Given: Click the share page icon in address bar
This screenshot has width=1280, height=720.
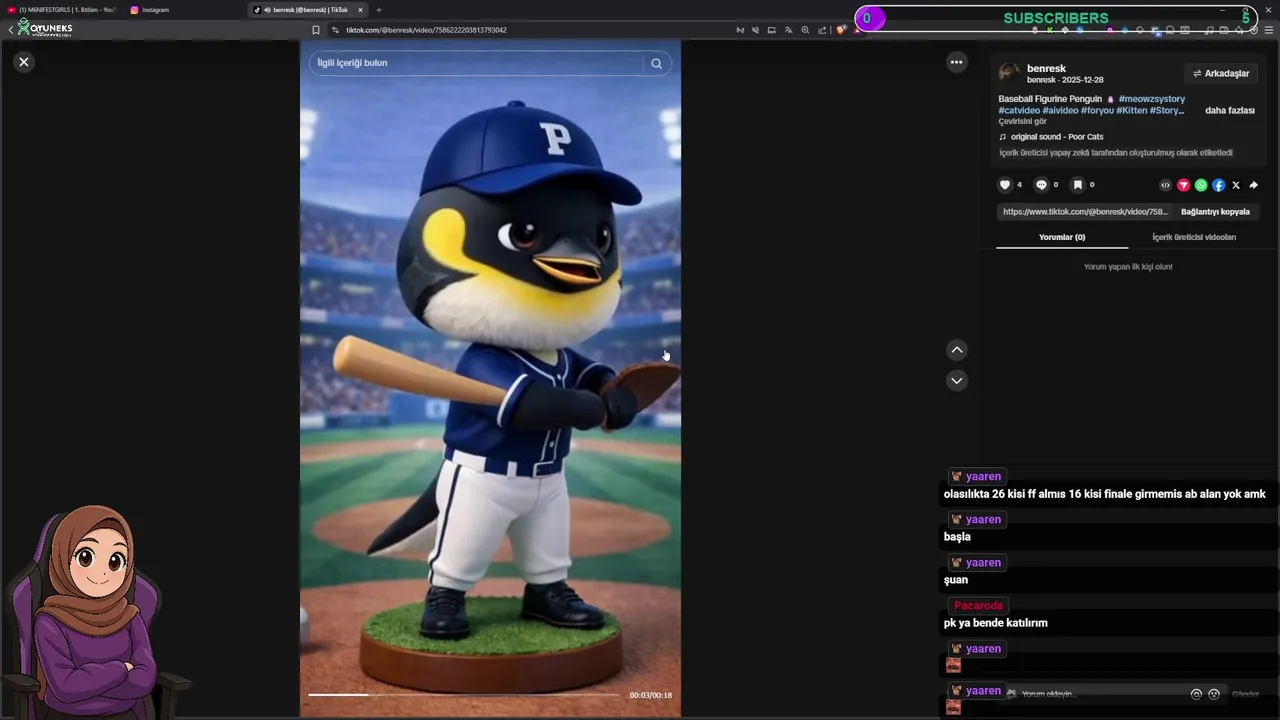Looking at the screenshot, I should (822, 30).
